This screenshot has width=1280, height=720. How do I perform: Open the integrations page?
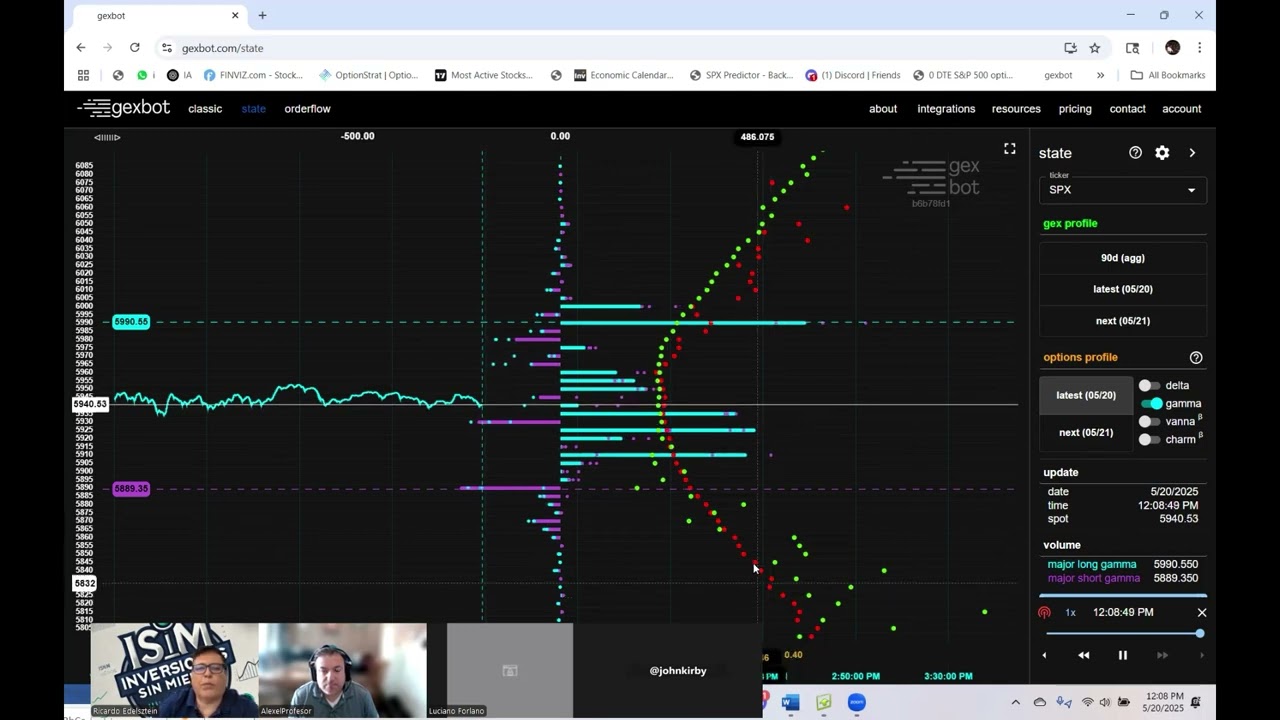pyautogui.click(x=946, y=109)
